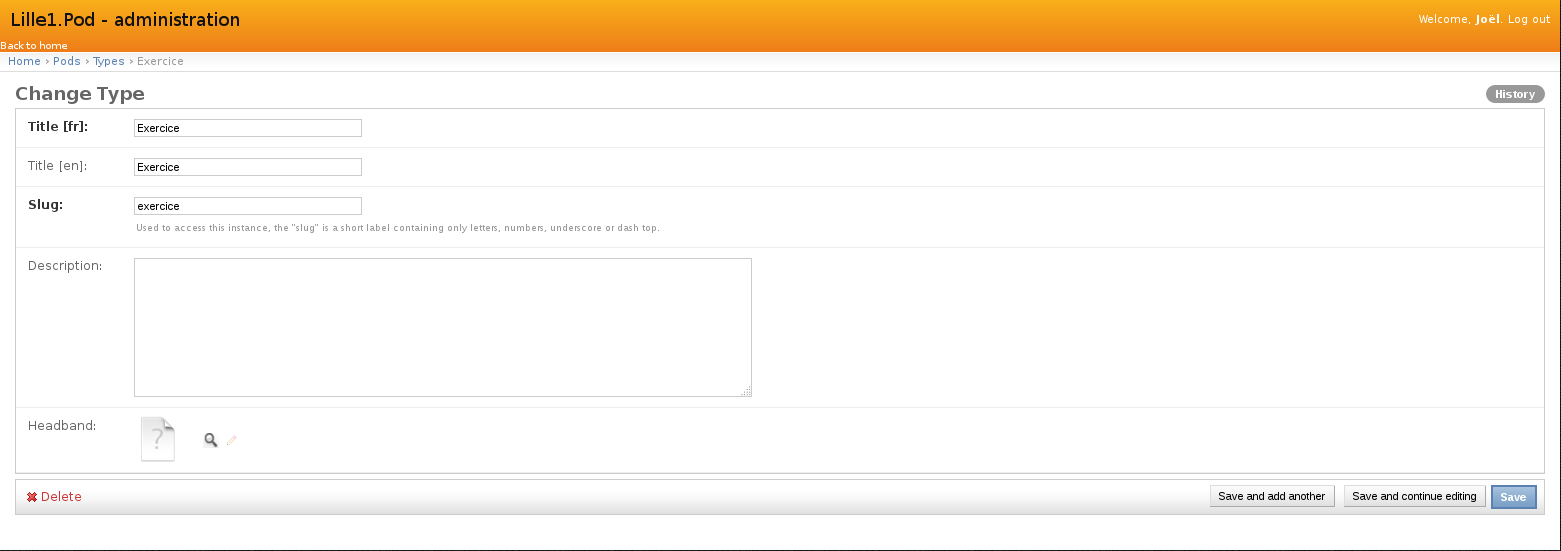Click the pencil icon beside Headband

coord(232,440)
